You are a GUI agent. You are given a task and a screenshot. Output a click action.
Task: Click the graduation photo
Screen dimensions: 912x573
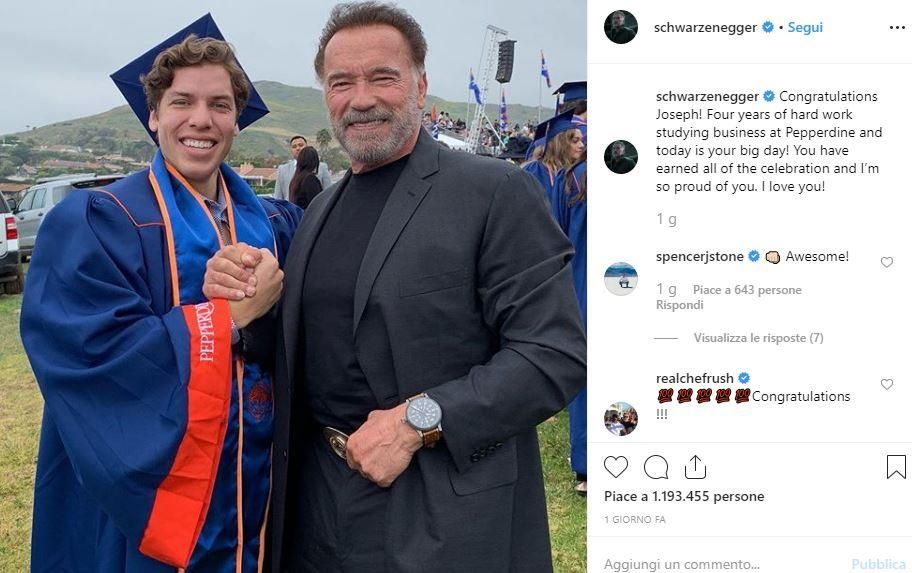(293, 286)
